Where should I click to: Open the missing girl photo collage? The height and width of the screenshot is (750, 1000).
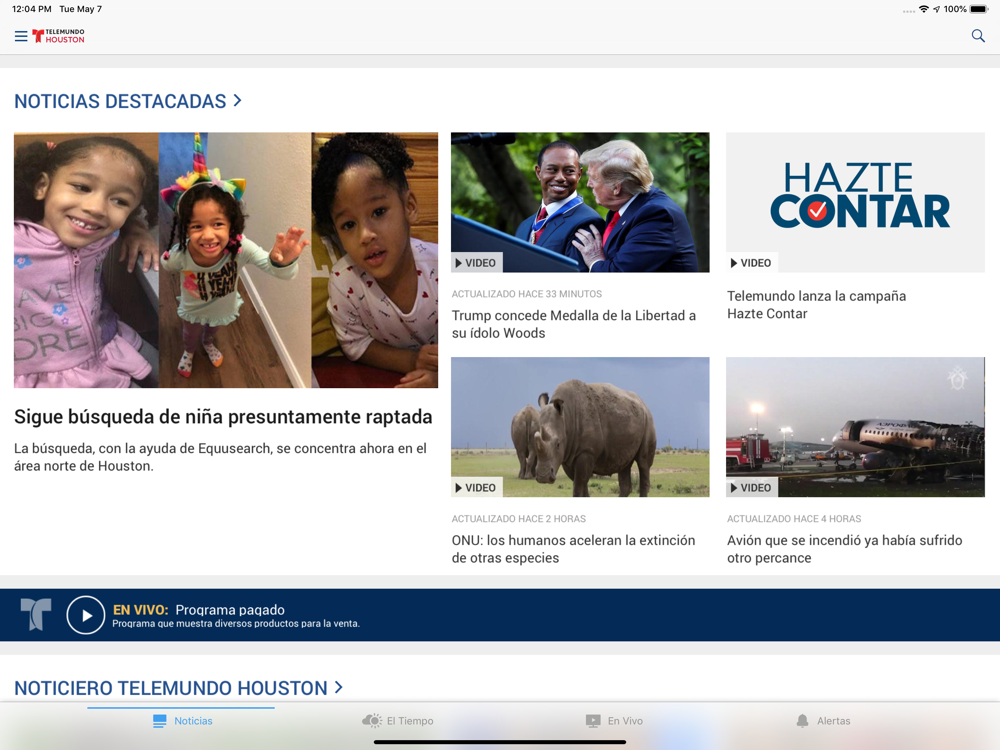(226, 260)
